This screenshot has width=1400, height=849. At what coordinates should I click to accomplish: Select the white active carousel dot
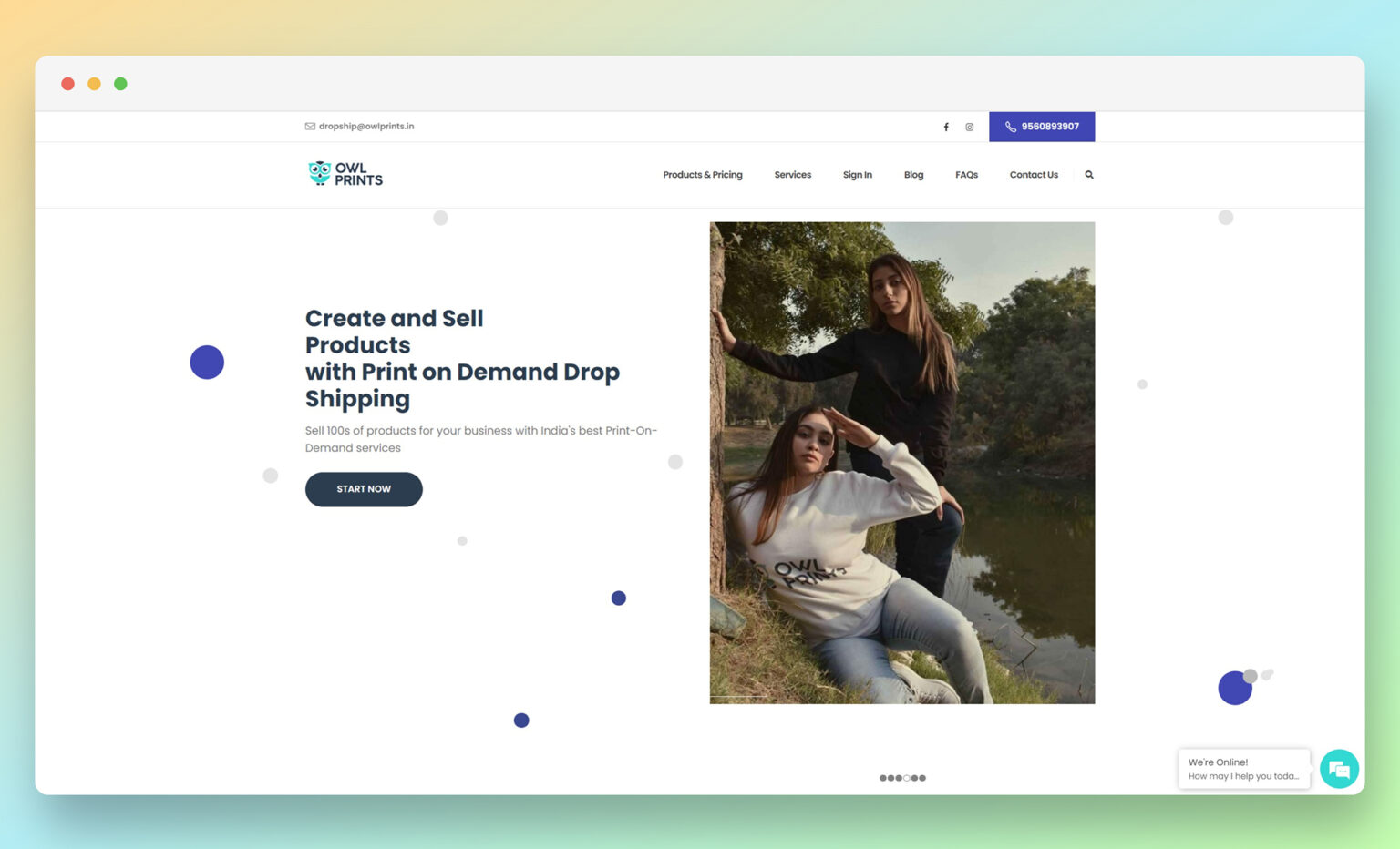pyautogui.click(x=907, y=778)
